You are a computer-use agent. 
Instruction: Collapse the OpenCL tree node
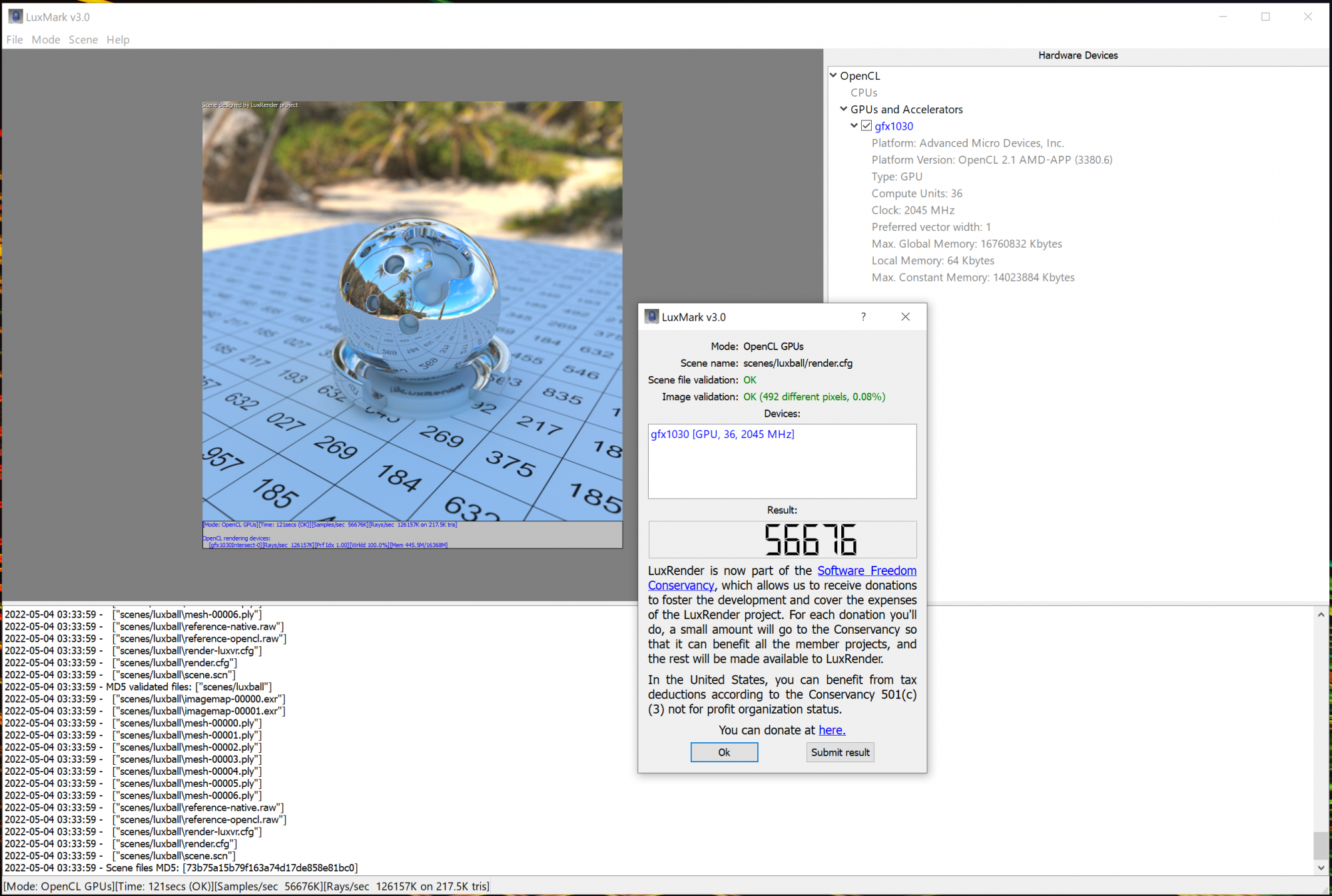pyautogui.click(x=833, y=76)
